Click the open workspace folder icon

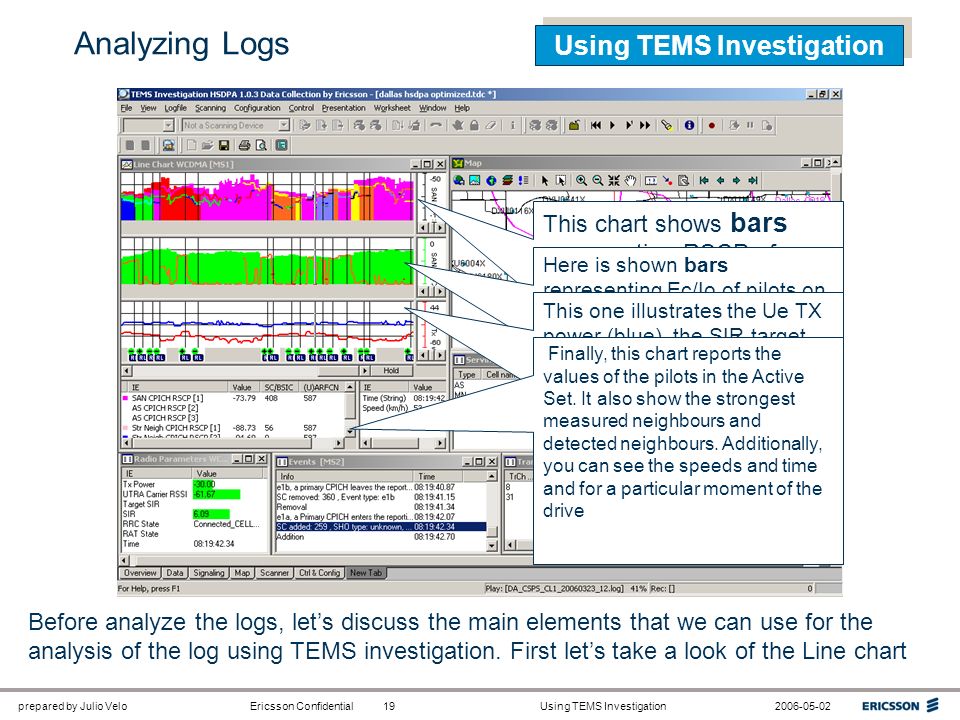click(208, 146)
